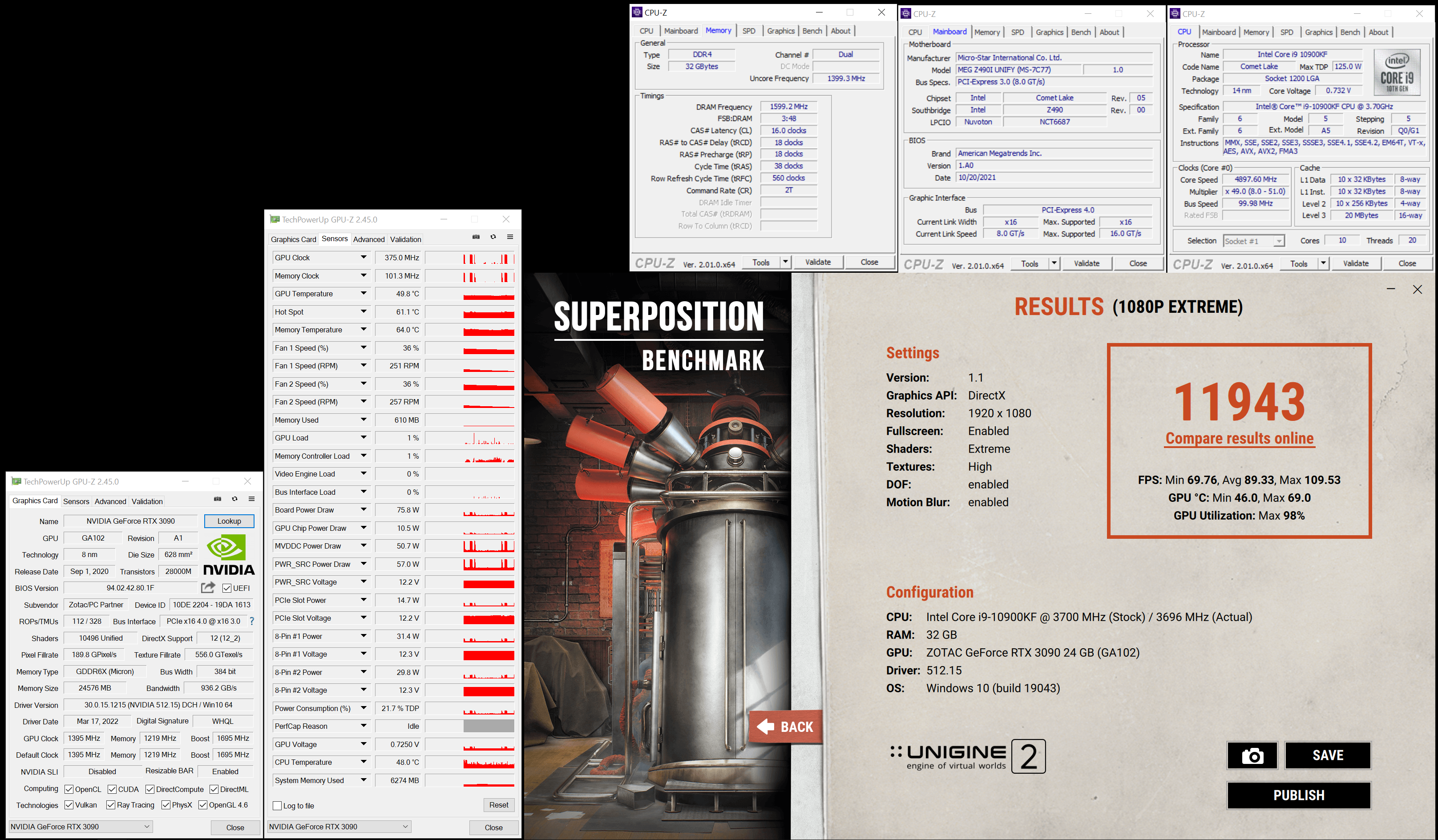
Task: Toggle the DirectCompute checkbox
Action: [x=150, y=789]
